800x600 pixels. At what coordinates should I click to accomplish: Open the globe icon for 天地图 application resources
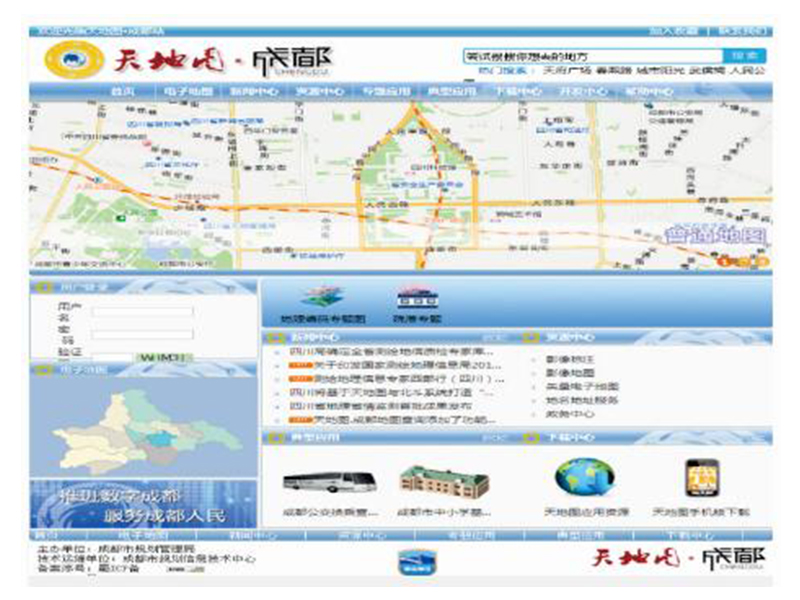[585, 478]
